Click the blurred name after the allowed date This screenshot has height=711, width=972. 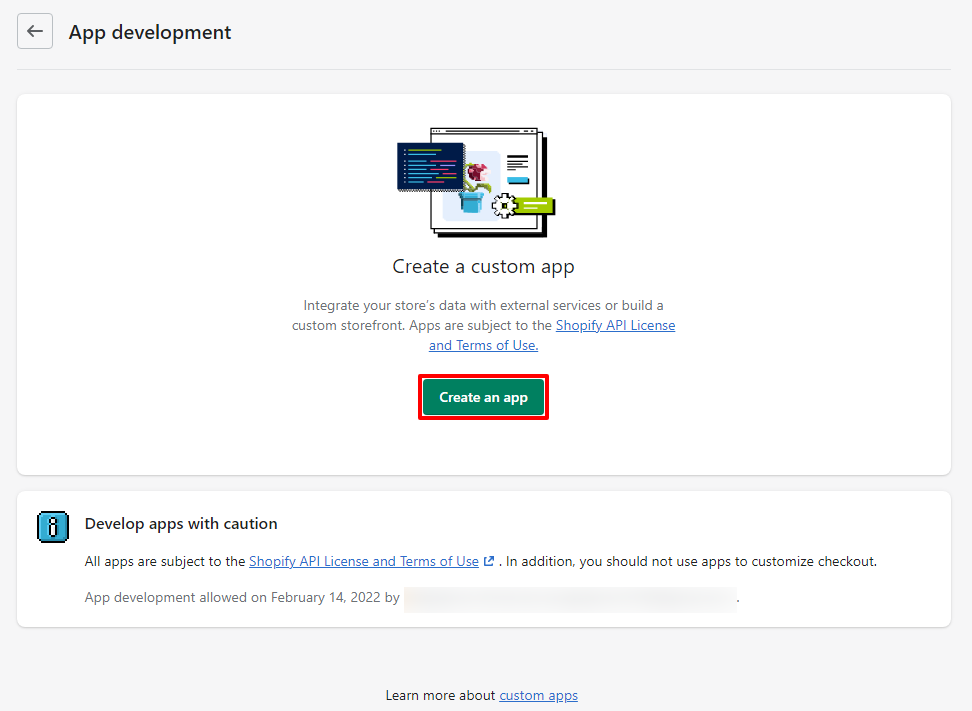point(570,598)
